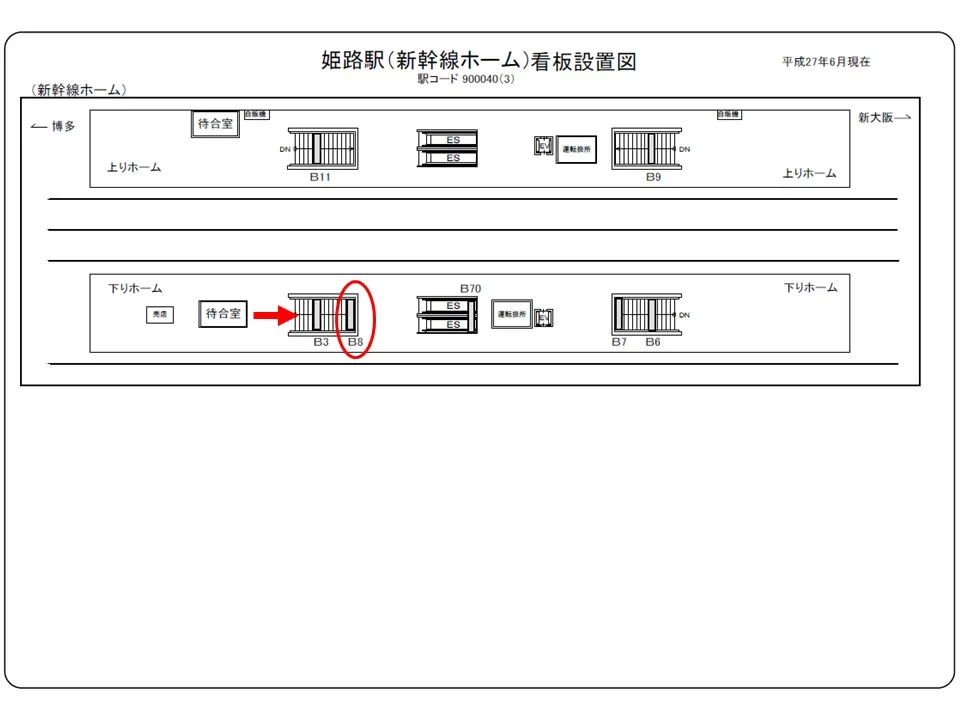Click the title 姫路駅(新幹線ホーム)看板設置図

coord(478,61)
